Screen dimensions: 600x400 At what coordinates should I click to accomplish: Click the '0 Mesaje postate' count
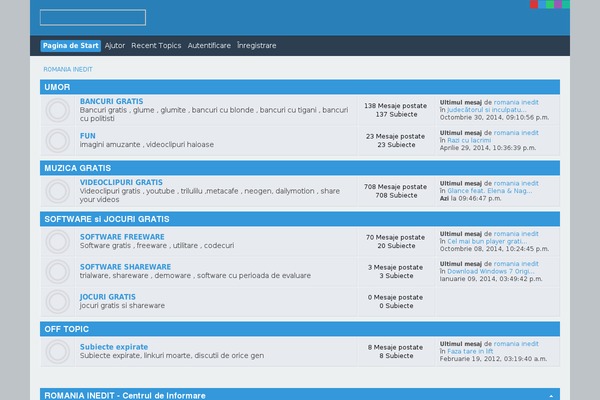tap(396, 297)
